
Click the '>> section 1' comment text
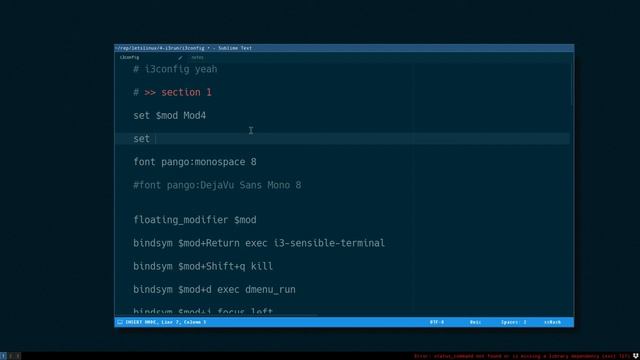coord(178,92)
